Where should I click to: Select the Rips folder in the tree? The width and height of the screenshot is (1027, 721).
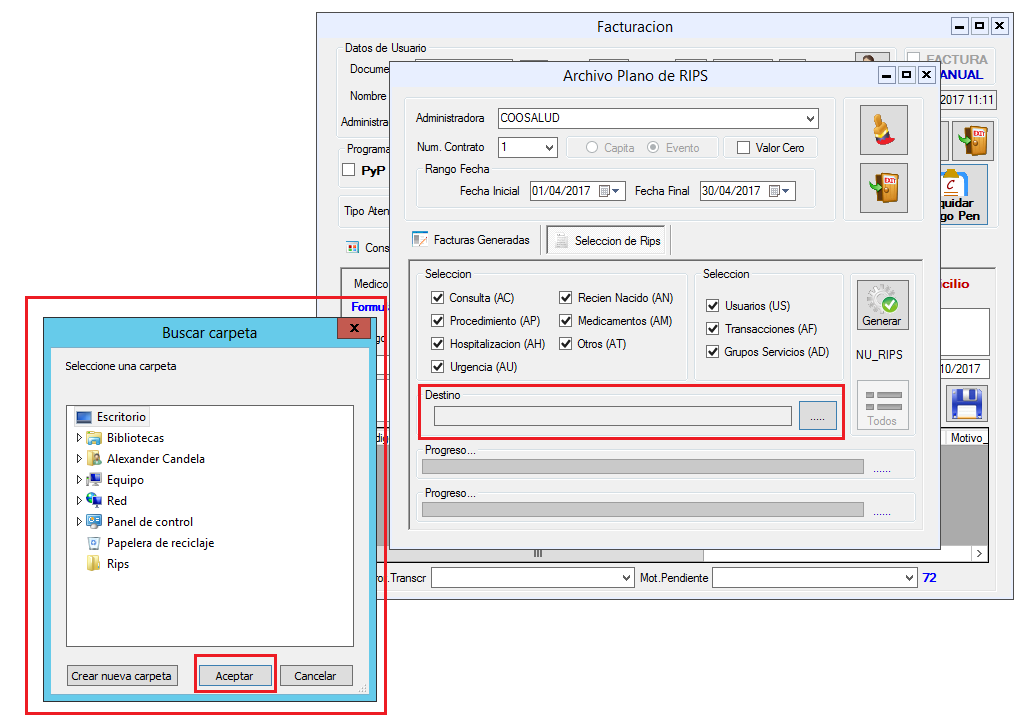tap(118, 564)
